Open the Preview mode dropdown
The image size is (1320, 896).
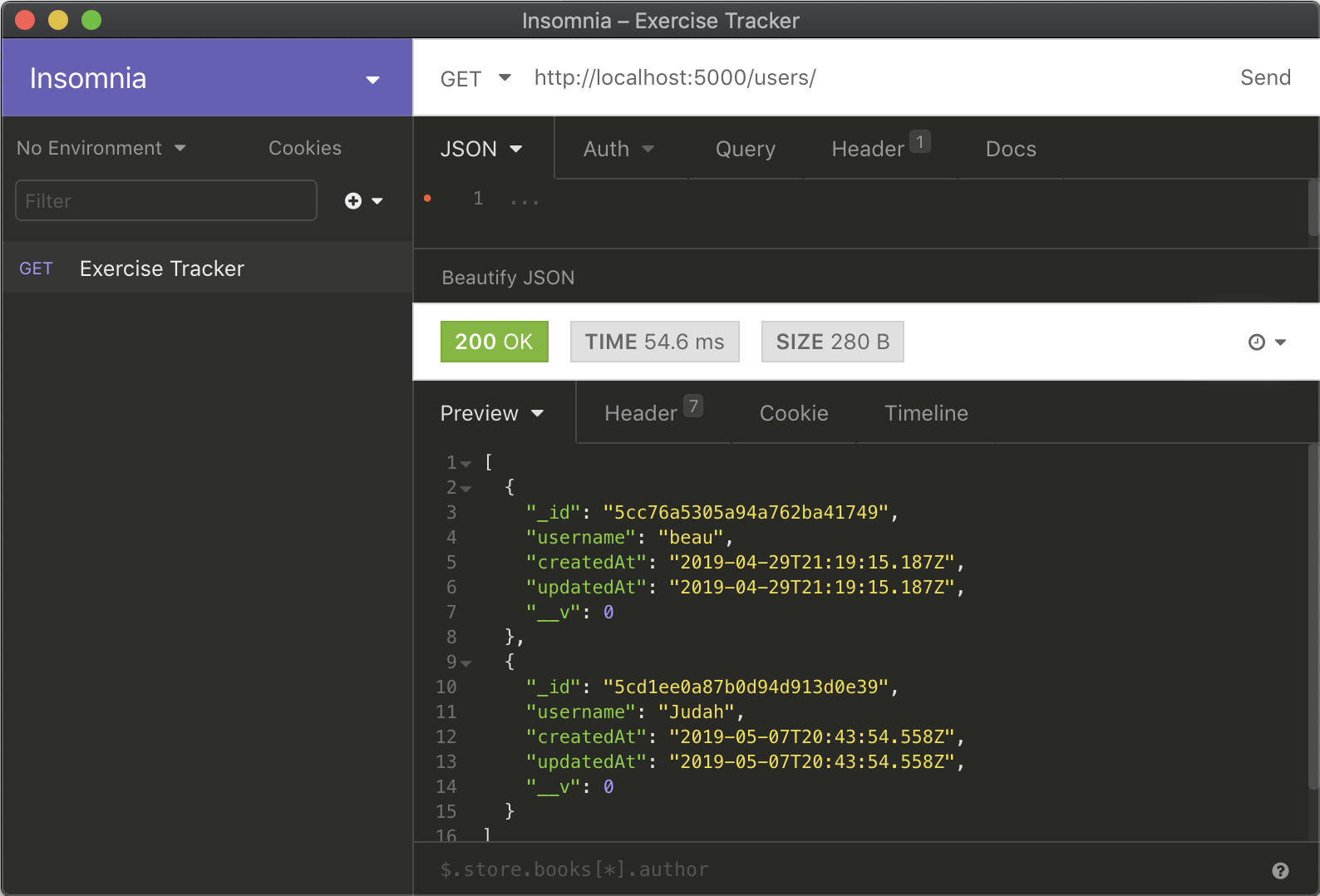pos(491,413)
